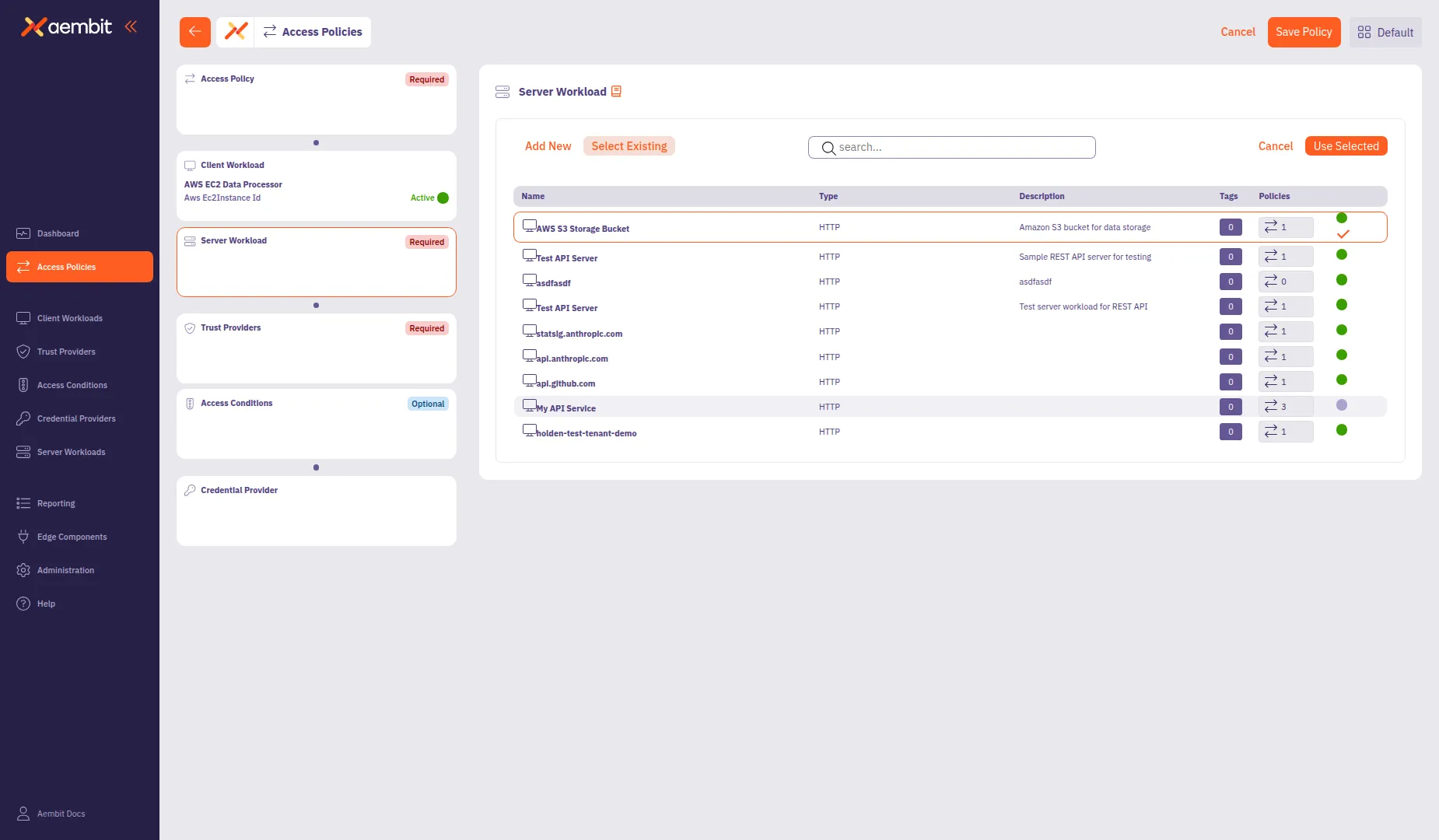Screen dimensions: 1439x840
Task: Open Trust Providers from the sidebar
Action: 65,352
